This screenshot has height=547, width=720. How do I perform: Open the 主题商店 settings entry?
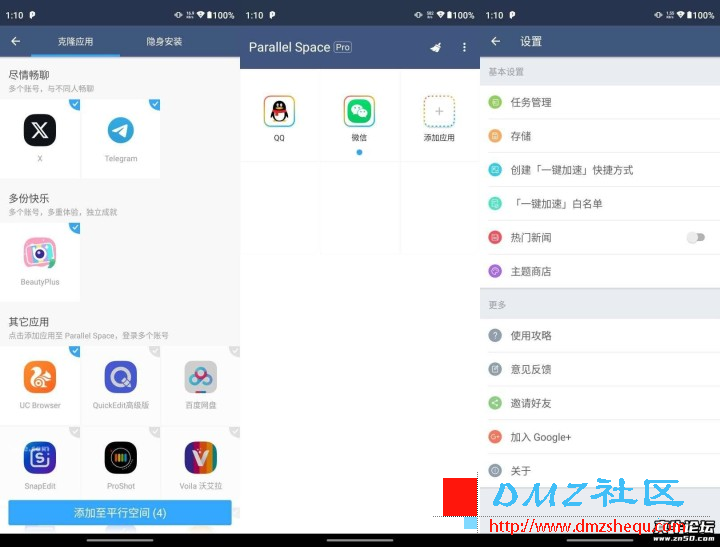pos(531,271)
